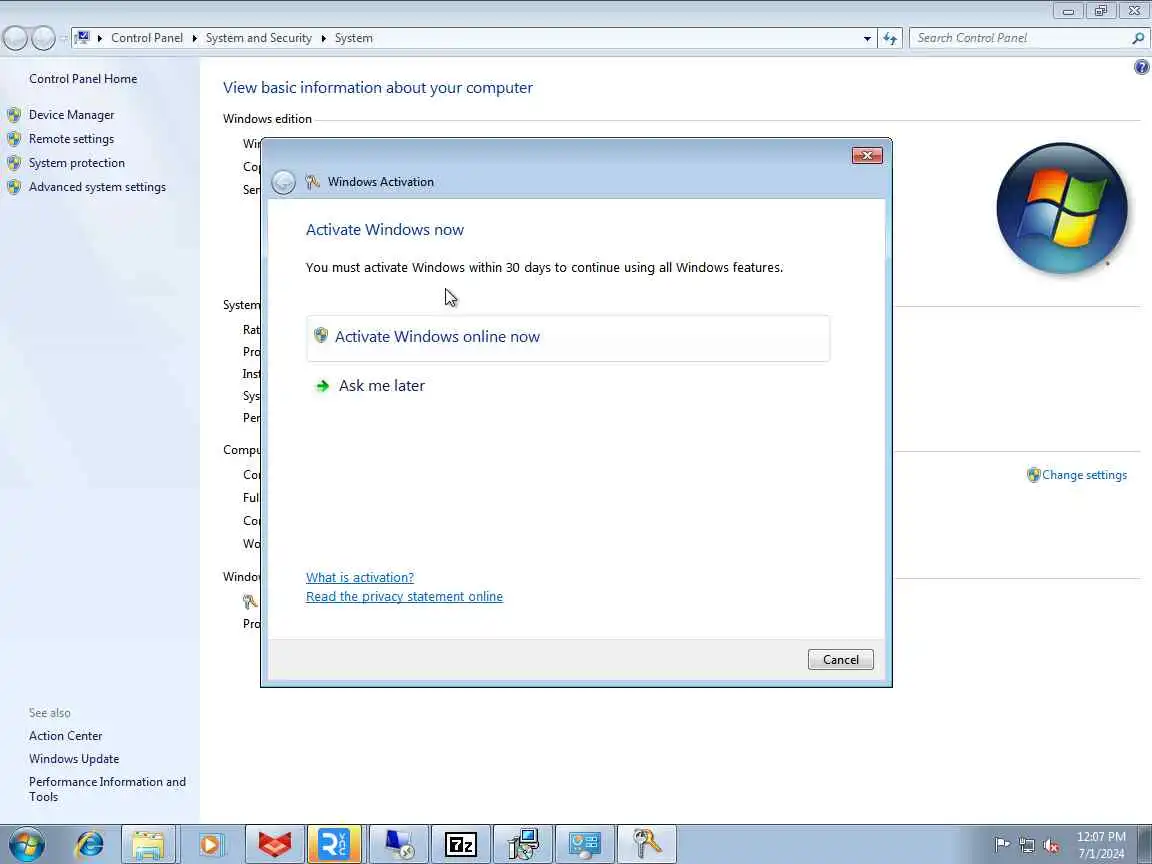Open the RealVNC app on the taskbar

[x=335, y=844]
